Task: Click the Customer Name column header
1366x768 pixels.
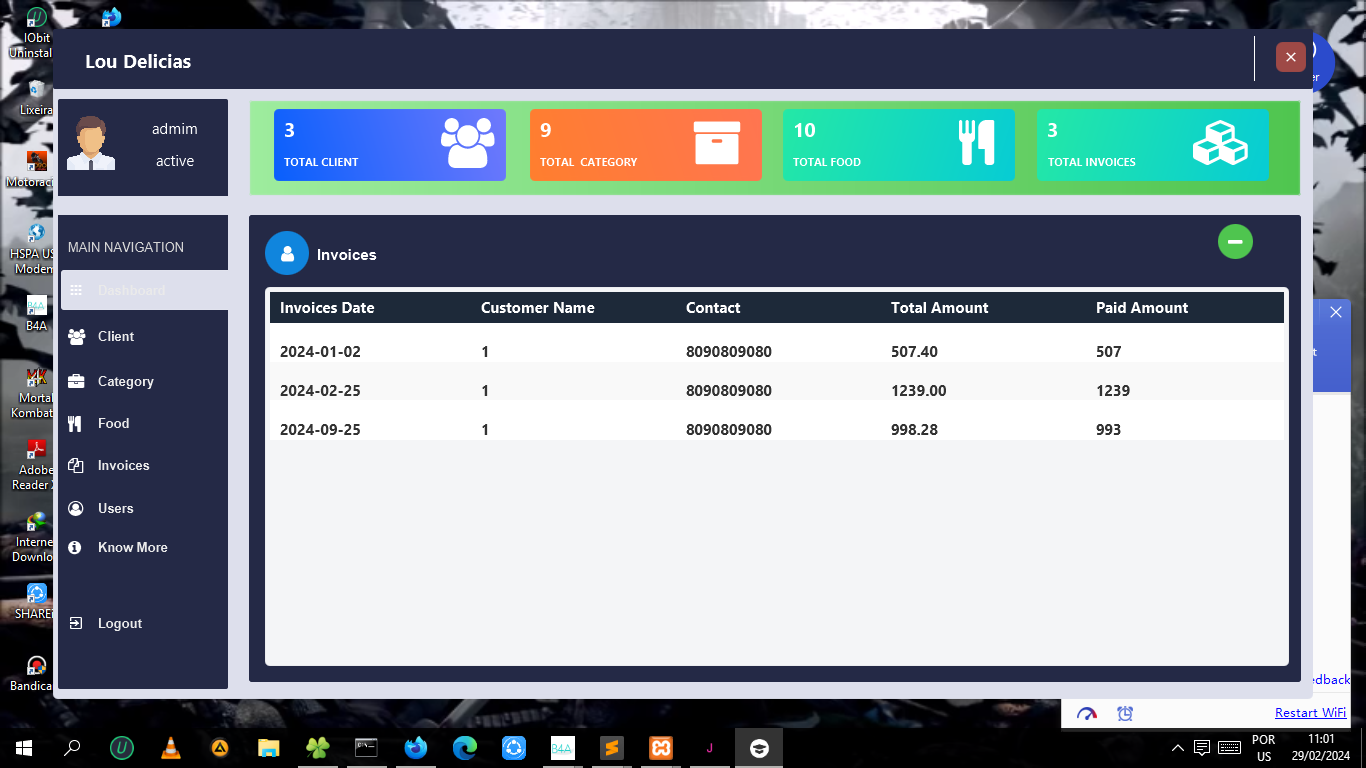Action: click(x=538, y=308)
